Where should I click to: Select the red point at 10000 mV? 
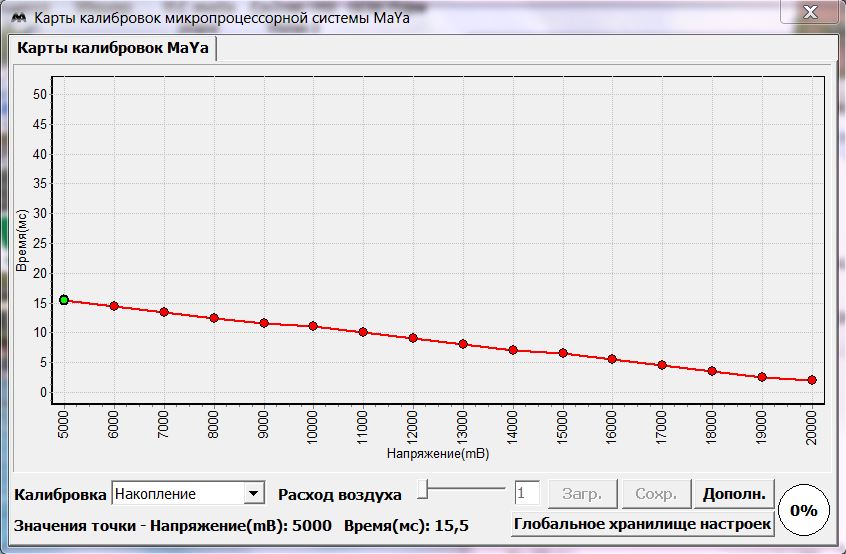tap(313, 326)
